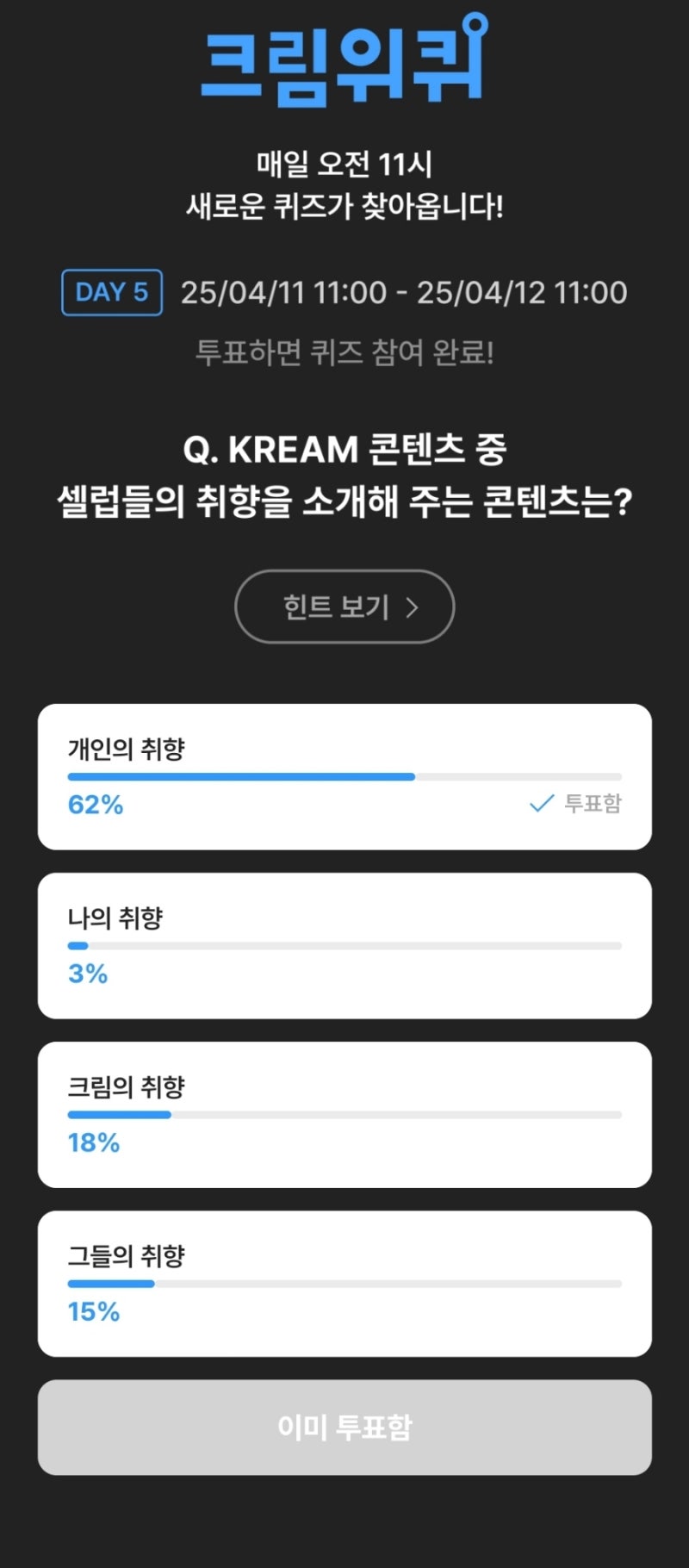The width and height of the screenshot is (689, 1568).
Task: Click the 3% progress bar
Action: pyautogui.click(x=344, y=946)
